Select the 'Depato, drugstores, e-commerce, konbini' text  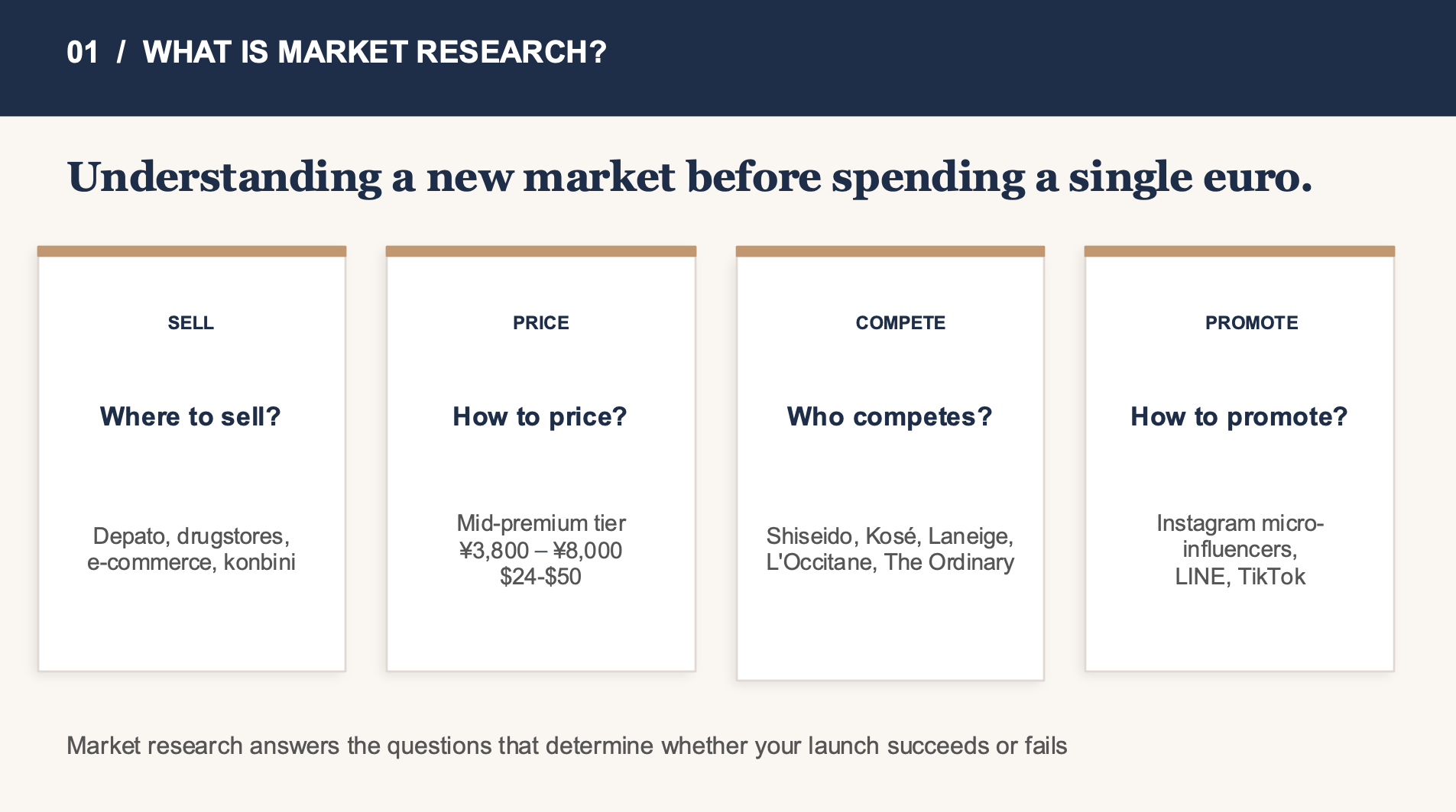(x=191, y=549)
